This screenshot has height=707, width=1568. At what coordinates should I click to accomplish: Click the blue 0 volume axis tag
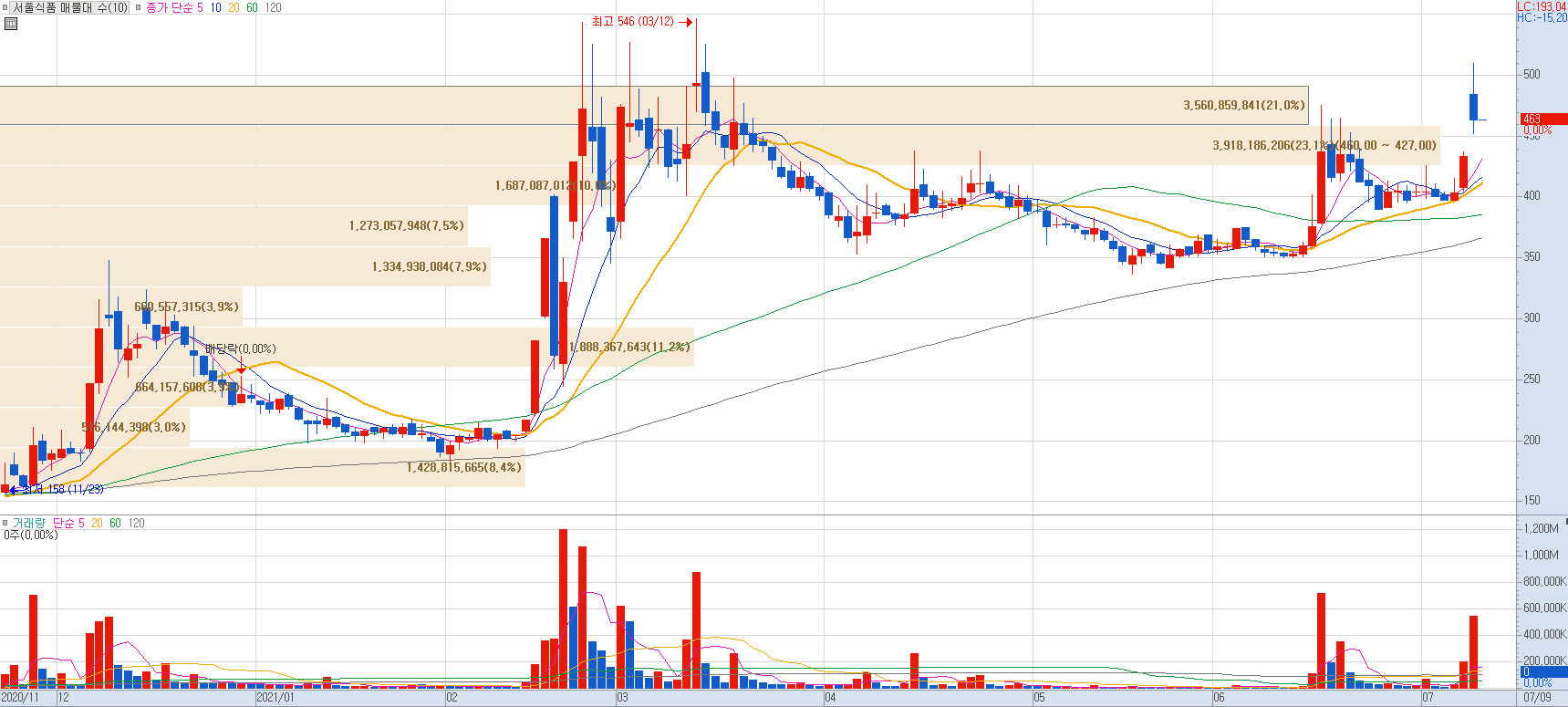[1543, 671]
